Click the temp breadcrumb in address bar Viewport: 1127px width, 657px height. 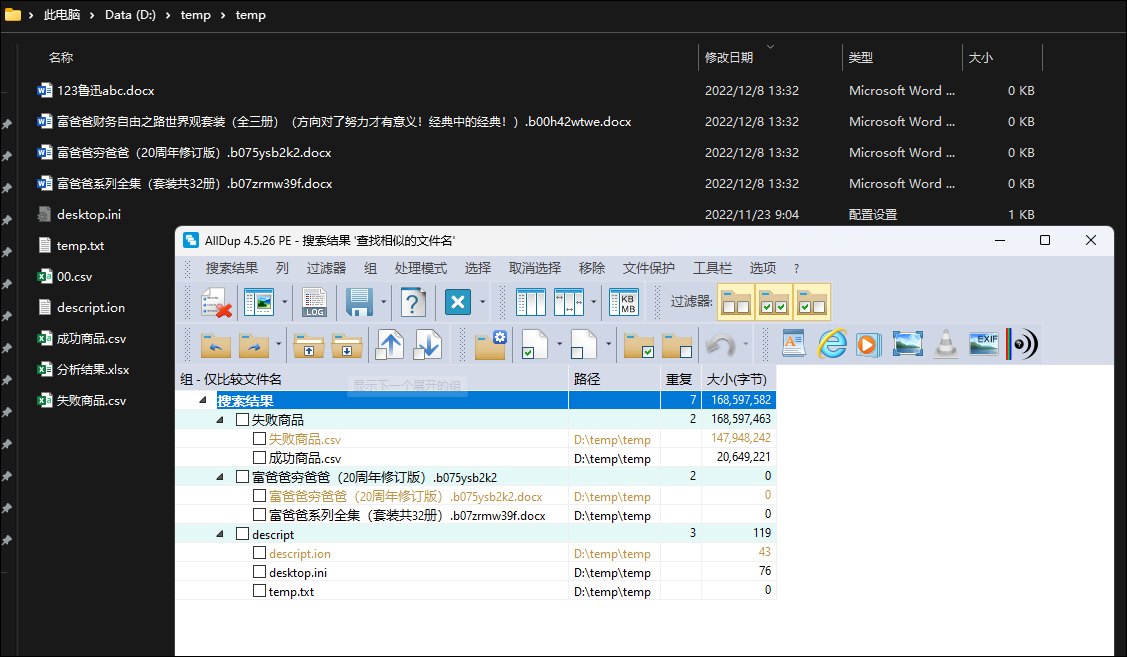[x=250, y=16]
